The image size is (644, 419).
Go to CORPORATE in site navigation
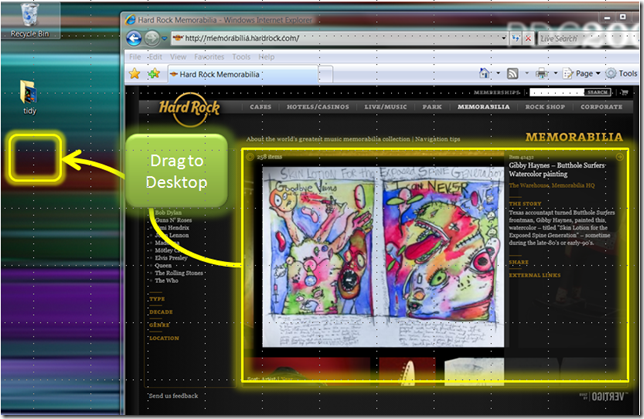point(601,107)
